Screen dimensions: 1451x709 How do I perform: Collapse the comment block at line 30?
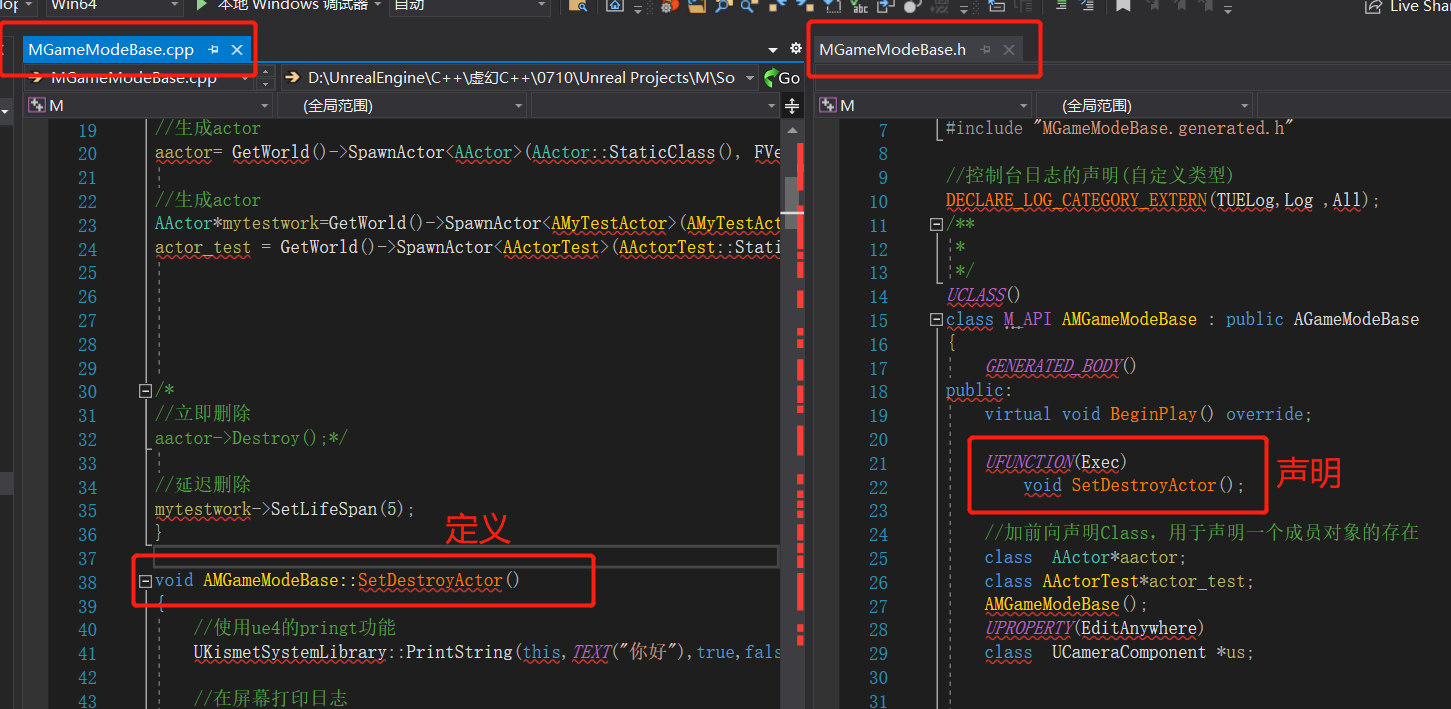point(145,391)
